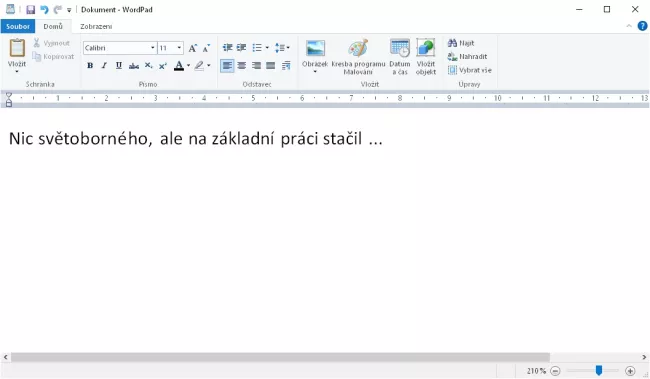Click the 210% zoom level text
Image resolution: width=650 pixels, height=379 pixels.
click(536, 371)
